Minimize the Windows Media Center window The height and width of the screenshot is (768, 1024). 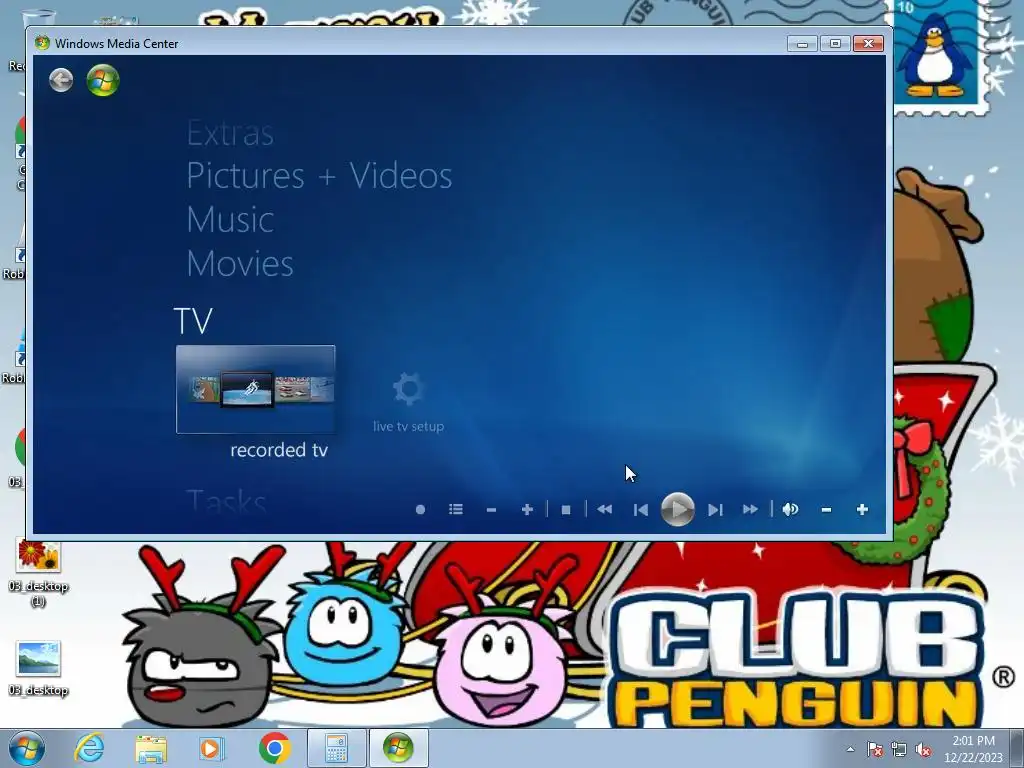803,44
